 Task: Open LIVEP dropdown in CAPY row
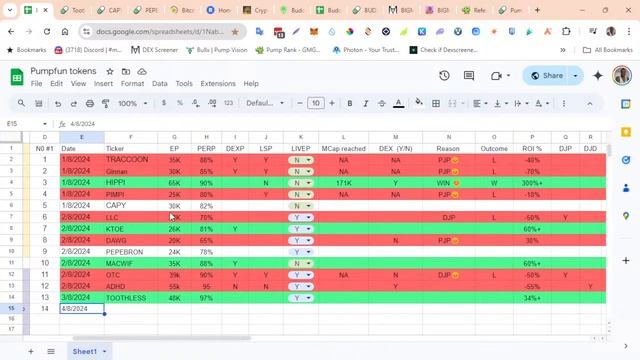click(x=301, y=206)
